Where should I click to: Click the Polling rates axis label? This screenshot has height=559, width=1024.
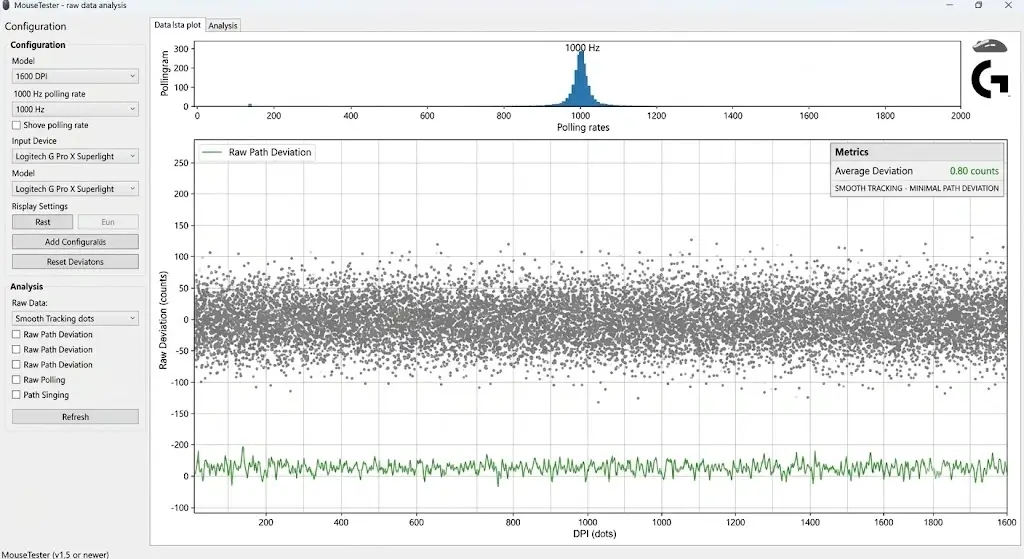click(583, 127)
